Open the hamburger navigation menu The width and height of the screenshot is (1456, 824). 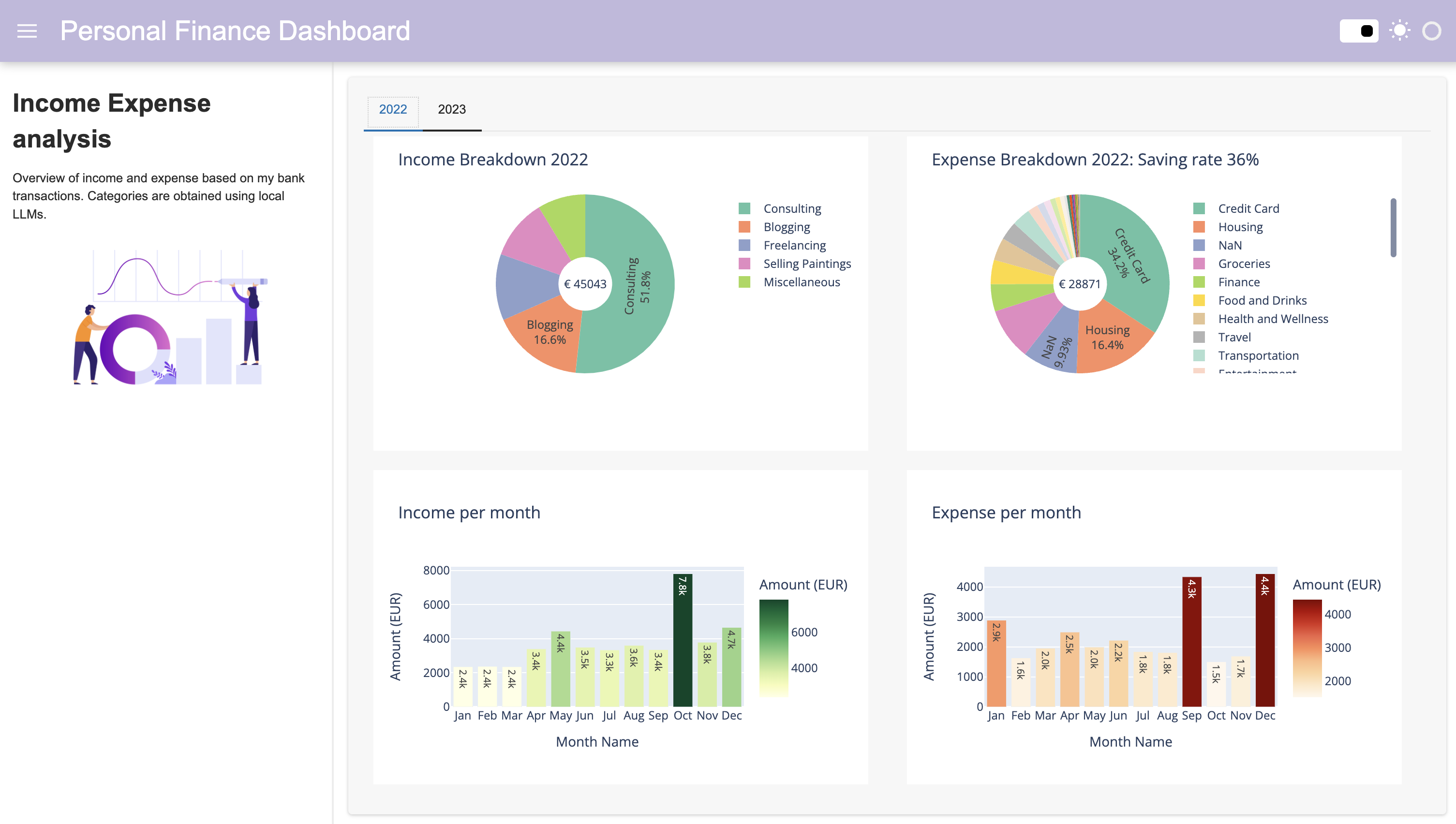coord(27,31)
